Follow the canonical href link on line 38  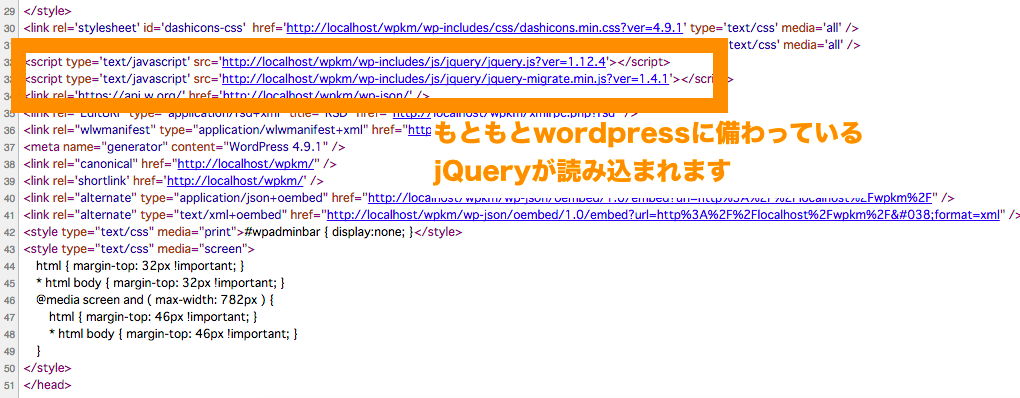coord(247,164)
